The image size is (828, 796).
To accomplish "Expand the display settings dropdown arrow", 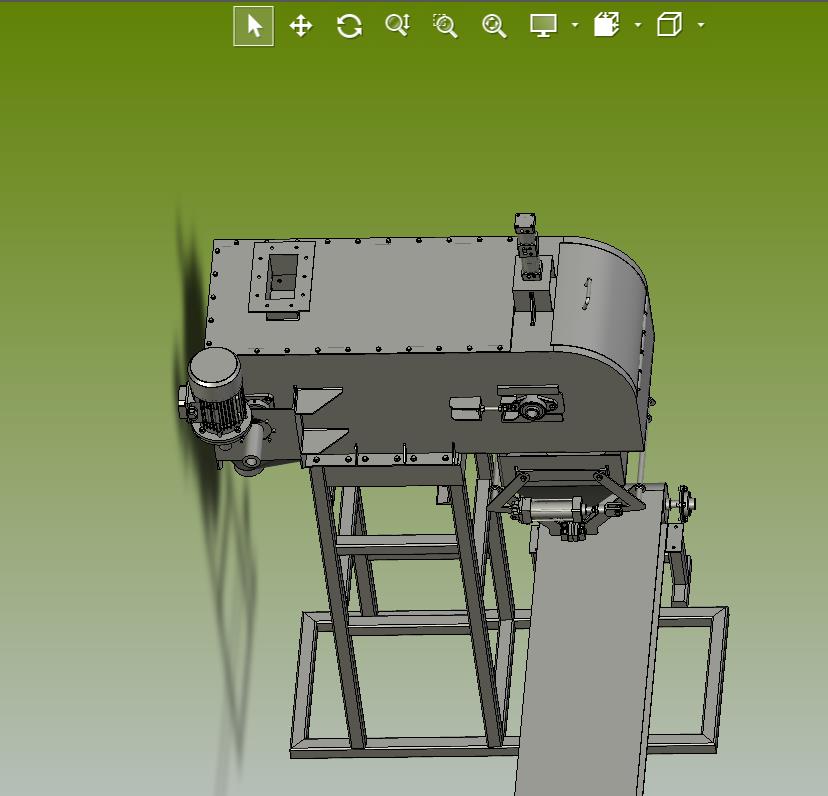I will point(575,25).
